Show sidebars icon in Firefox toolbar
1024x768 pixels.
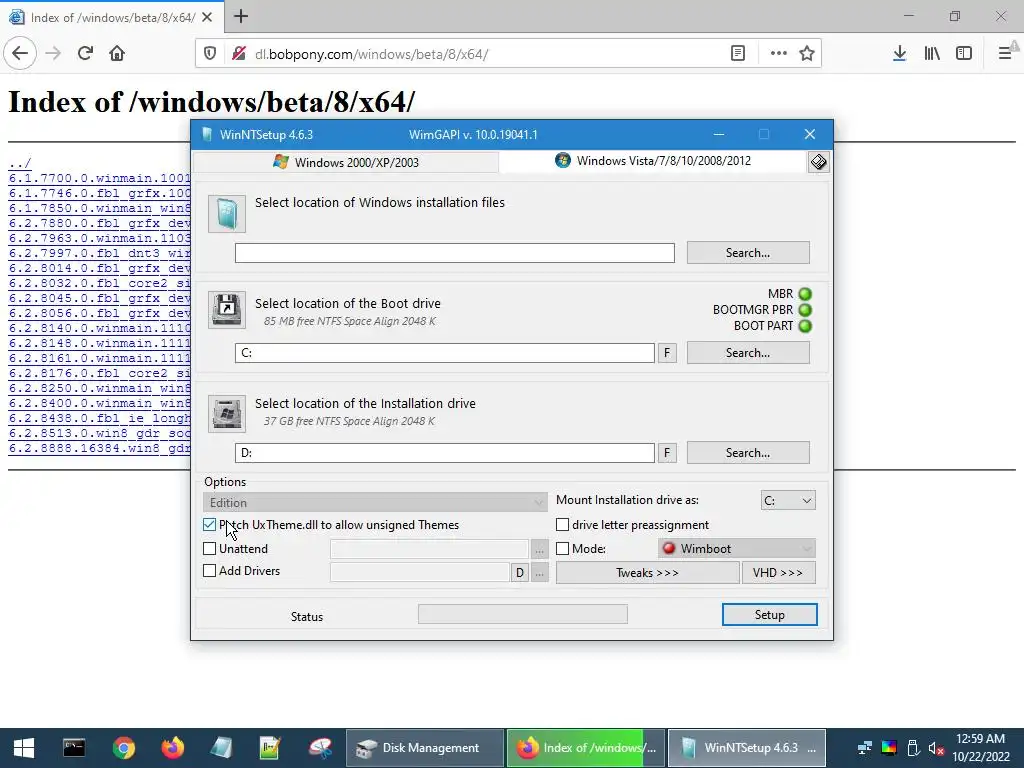coord(964,54)
